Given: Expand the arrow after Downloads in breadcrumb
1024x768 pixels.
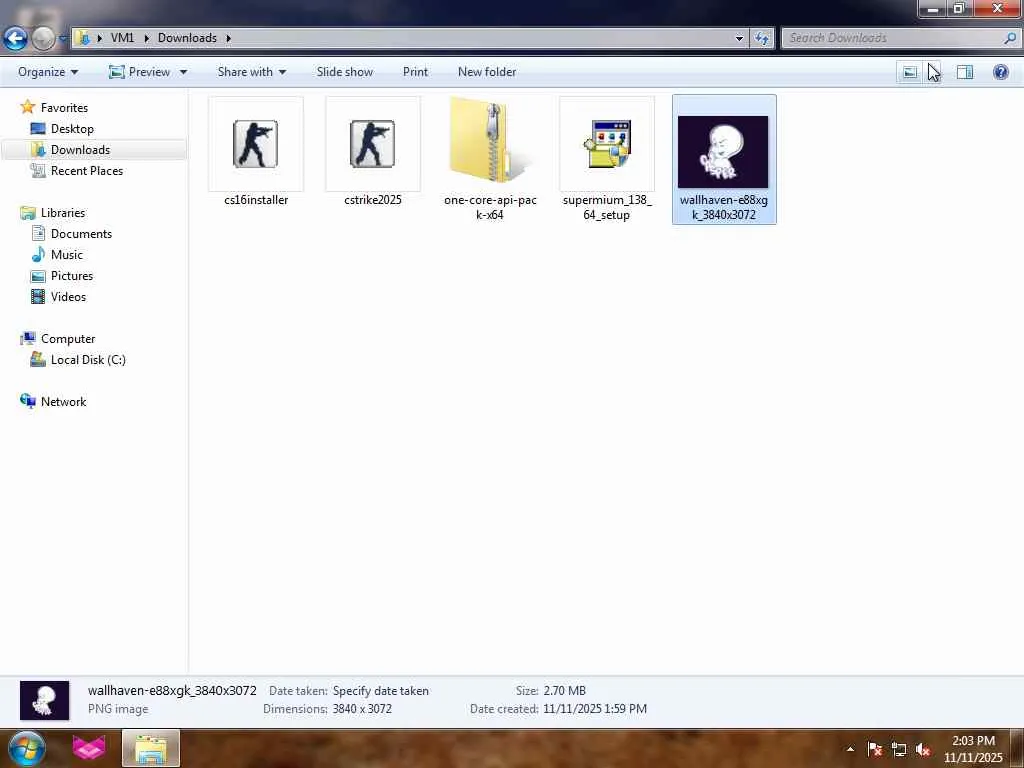Looking at the screenshot, I should pos(229,38).
